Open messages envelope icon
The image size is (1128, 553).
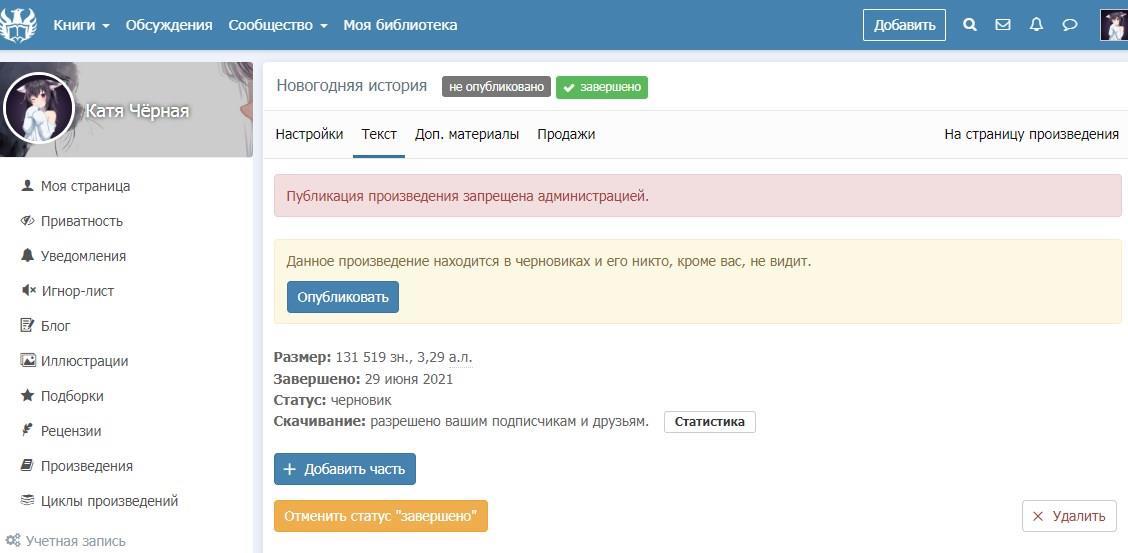click(1003, 25)
